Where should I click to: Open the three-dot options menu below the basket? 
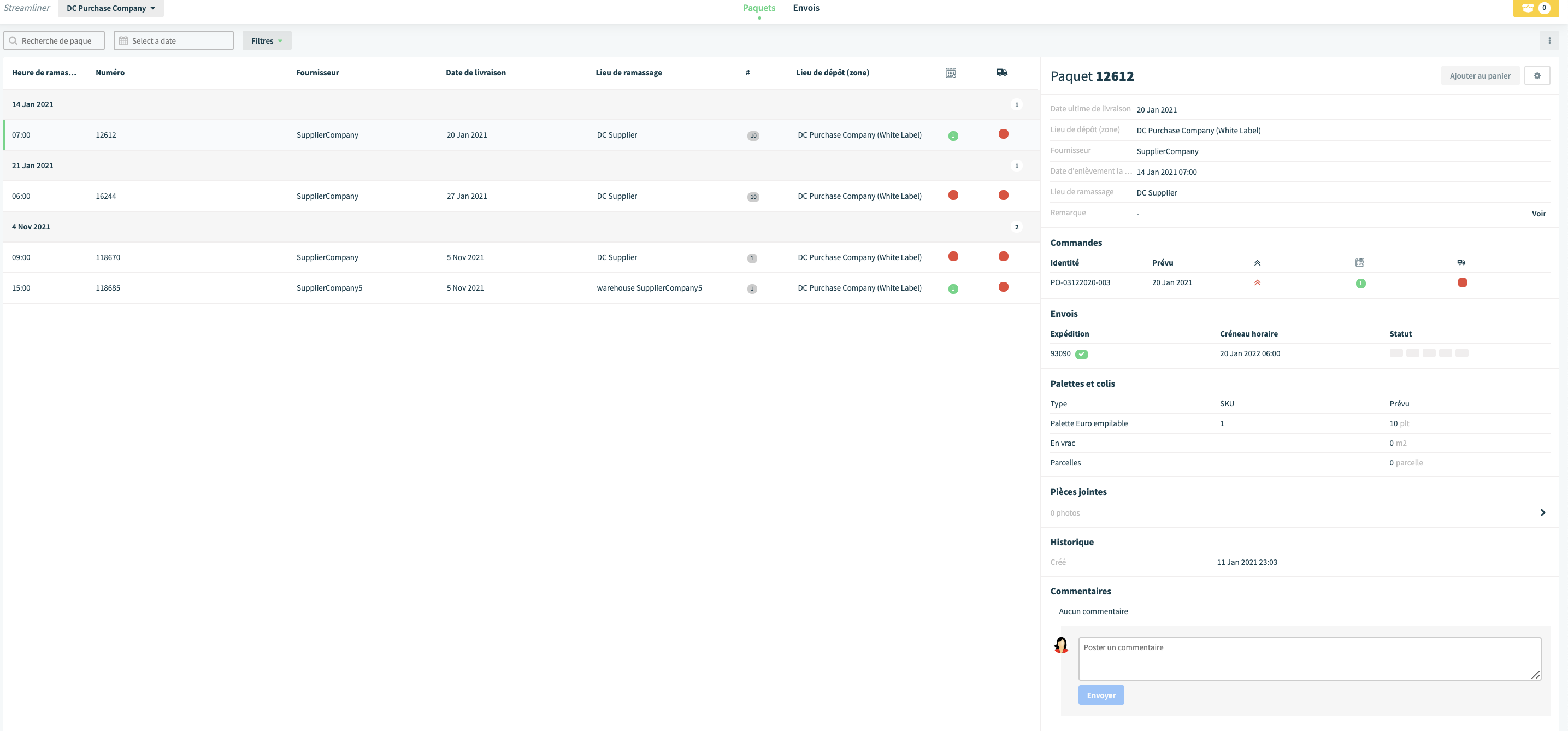1549,41
